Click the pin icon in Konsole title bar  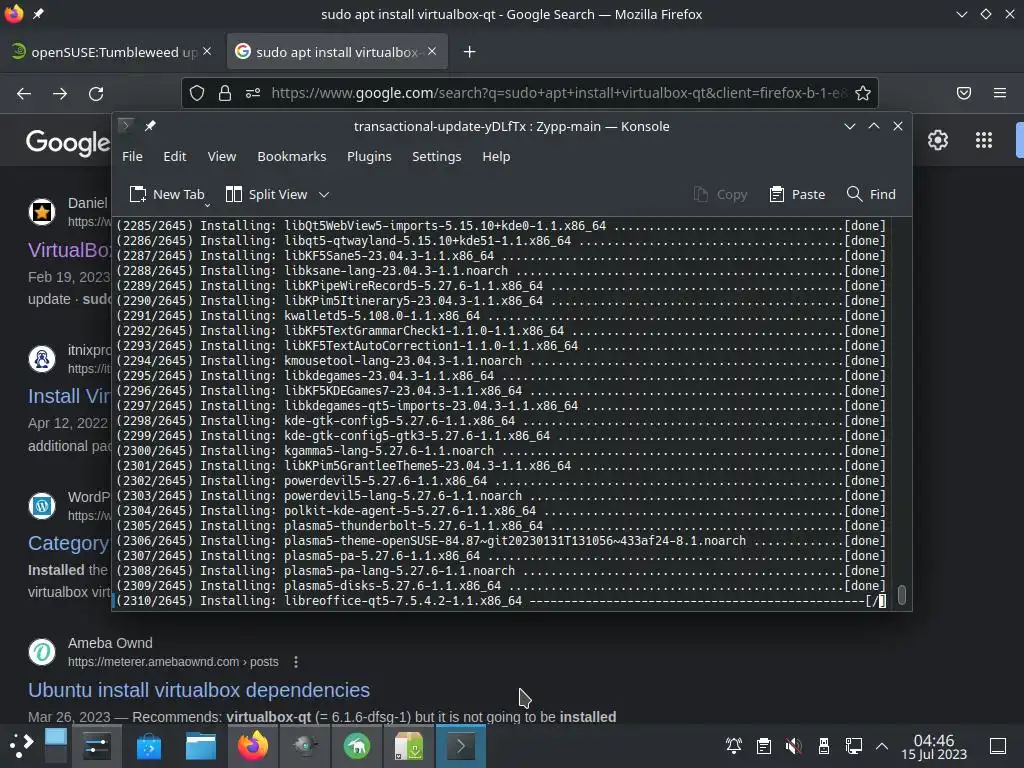[x=150, y=126]
